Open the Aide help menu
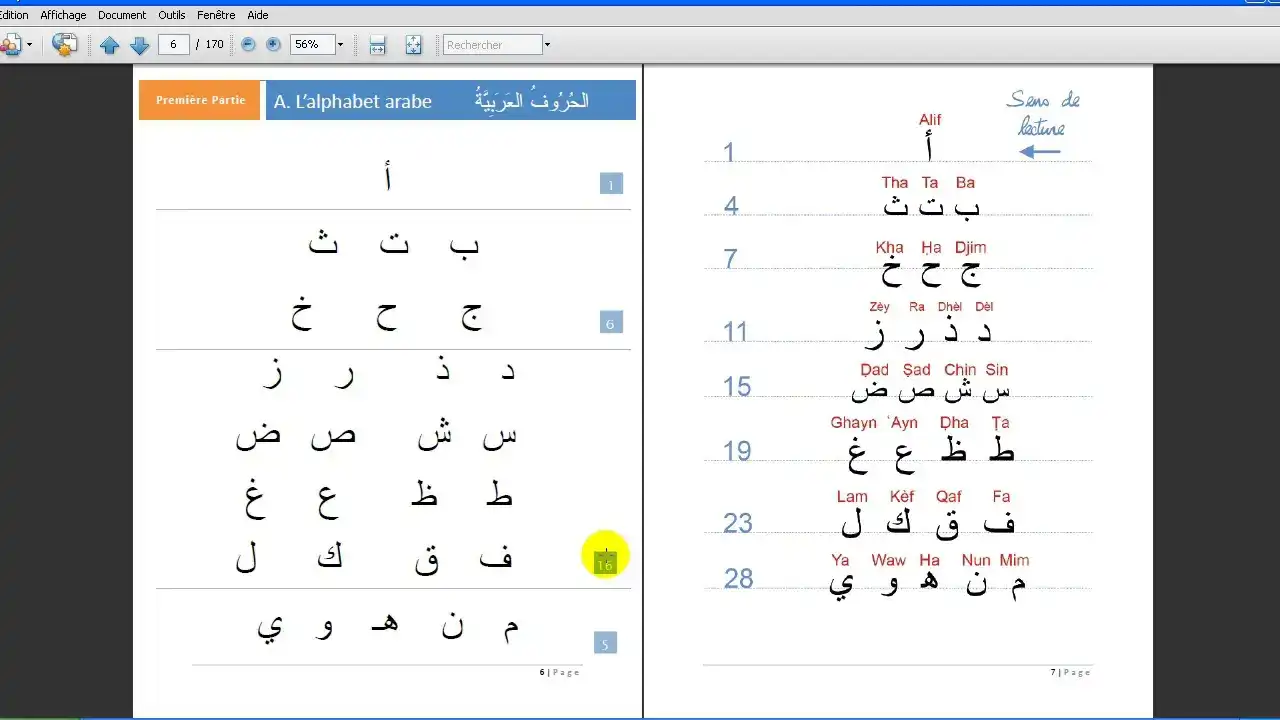 [258, 15]
